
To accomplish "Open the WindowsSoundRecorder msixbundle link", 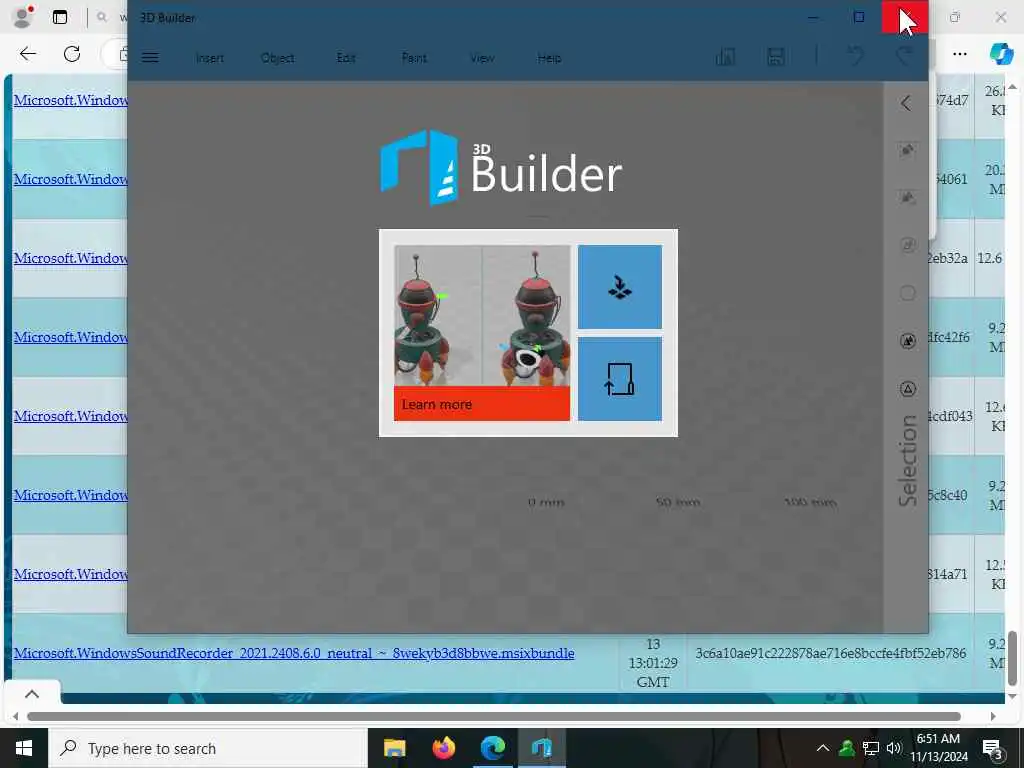I will [294, 653].
